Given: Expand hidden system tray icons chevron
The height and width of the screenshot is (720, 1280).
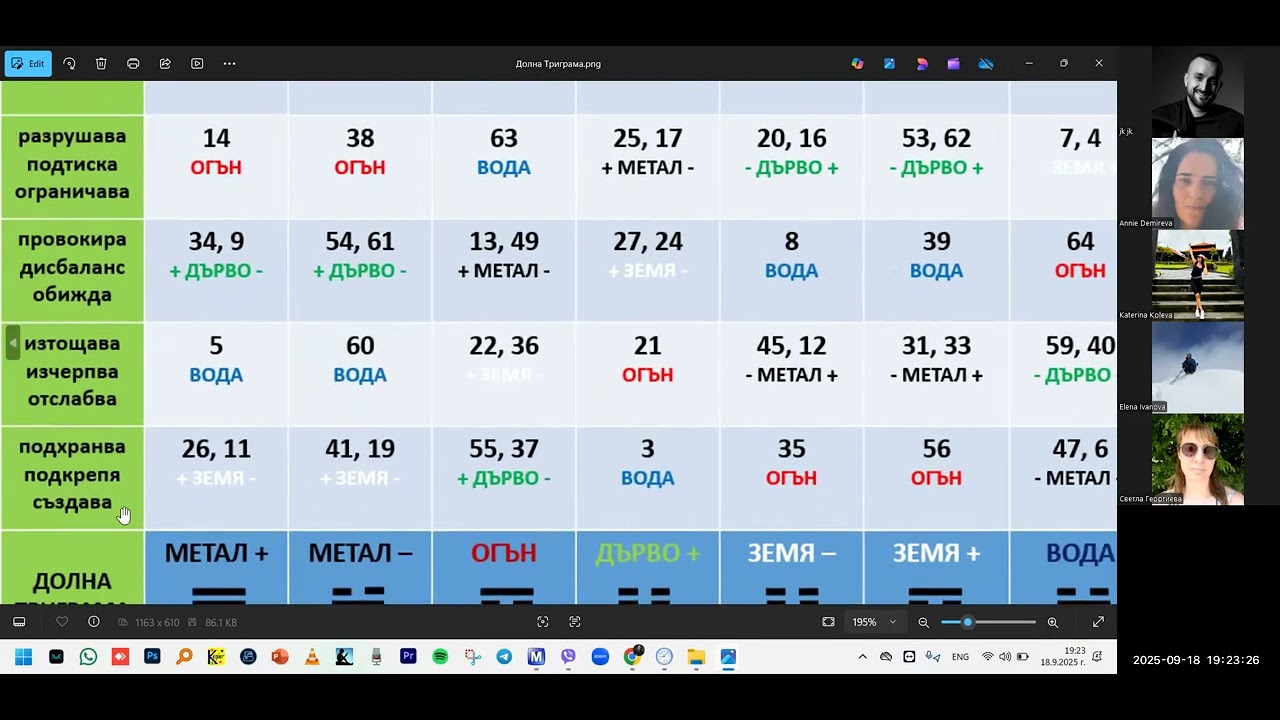Looking at the screenshot, I should point(862,657).
